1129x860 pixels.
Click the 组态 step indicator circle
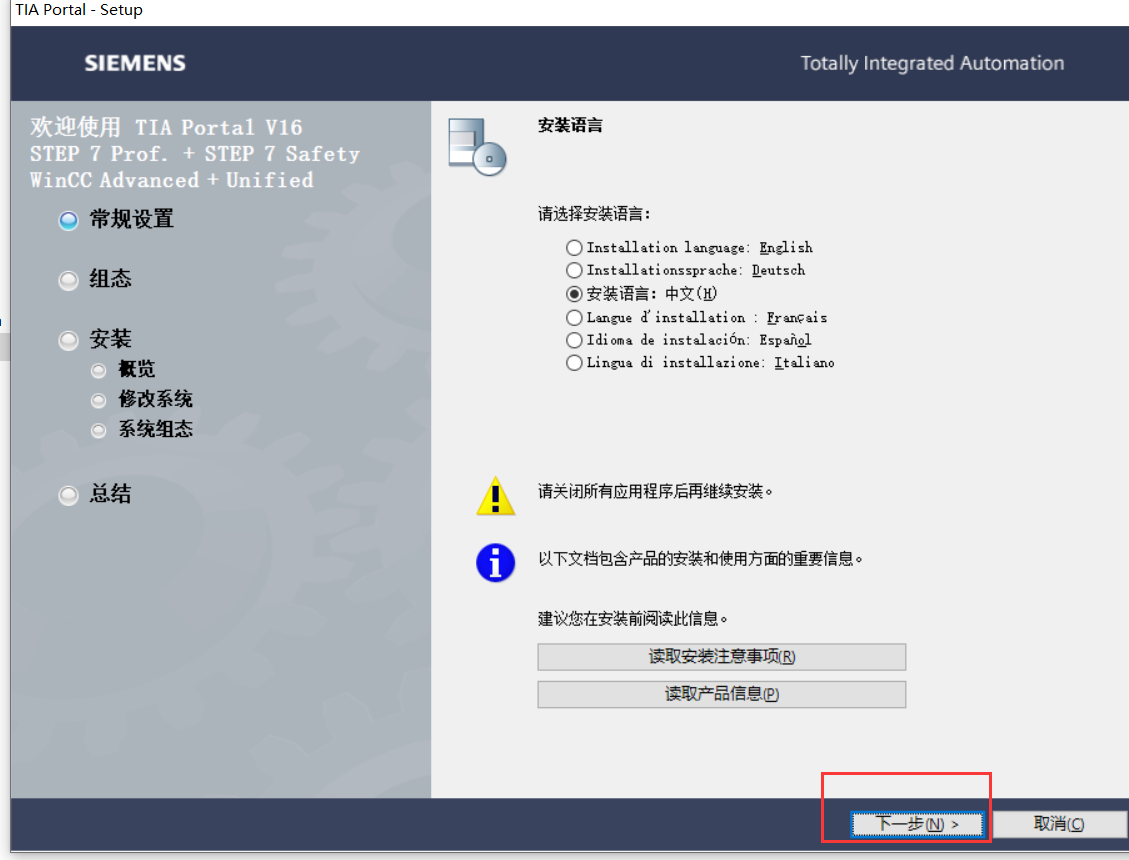[x=67, y=280]
